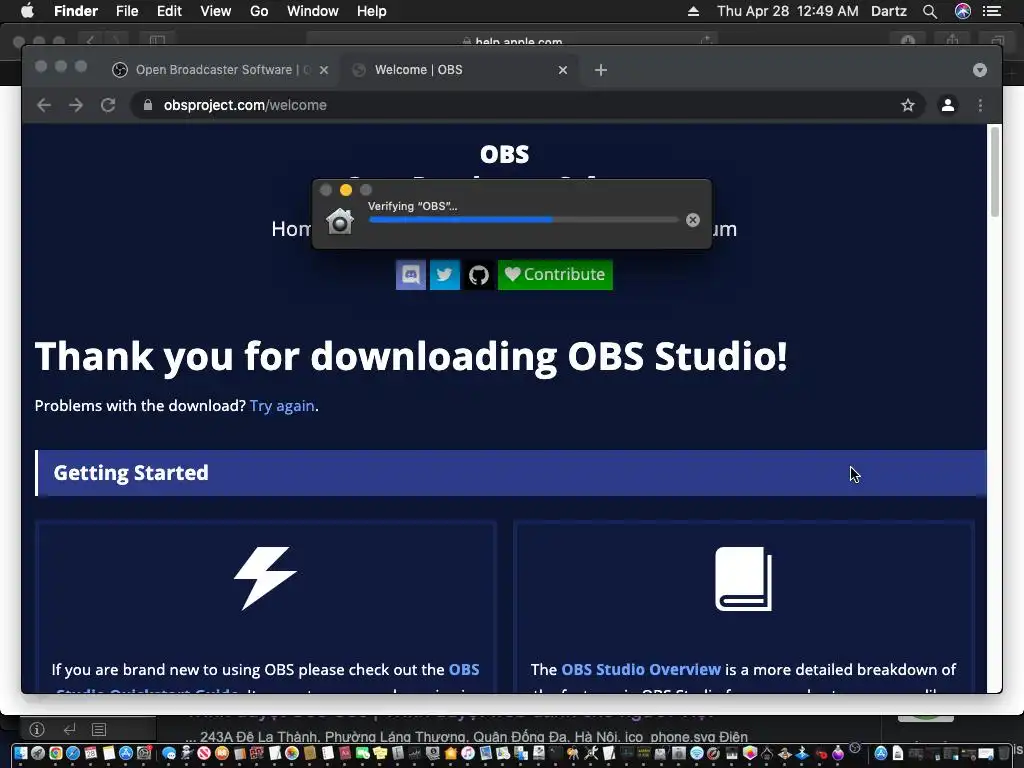1024x768 pixels.
Task: Close the Open Broadcaster Software tab
Action: pyautogui.click(x=324, y=70)
